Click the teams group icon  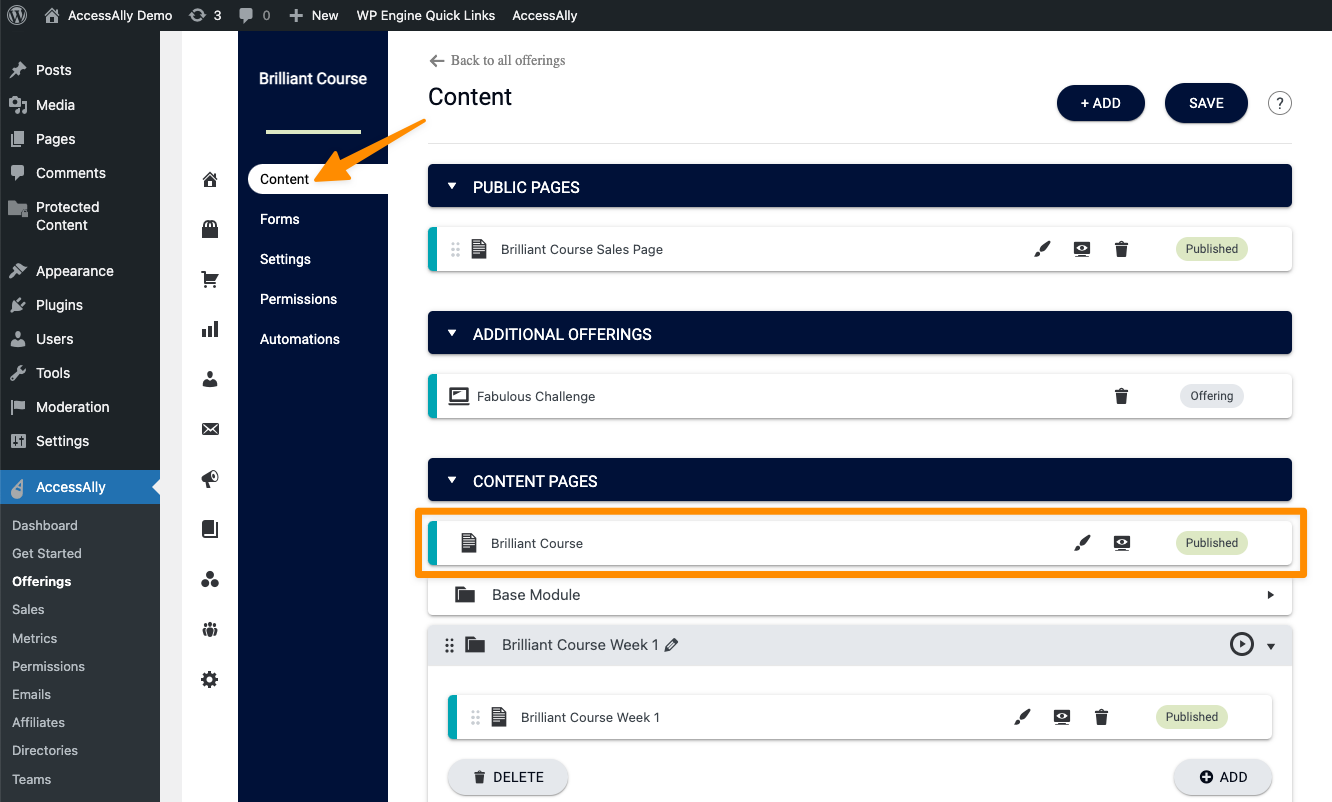tap(210, 629)
